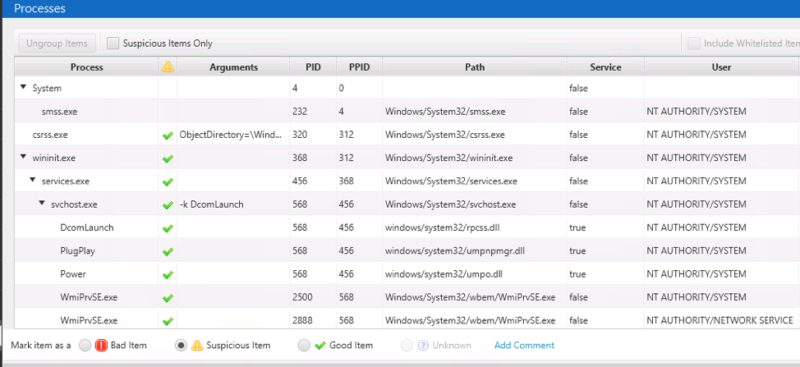The height and width of the screenshot is (367, 800).
Task: Click the Ungroup Items button
Action: pyautogui.click(x=57, y=43)
